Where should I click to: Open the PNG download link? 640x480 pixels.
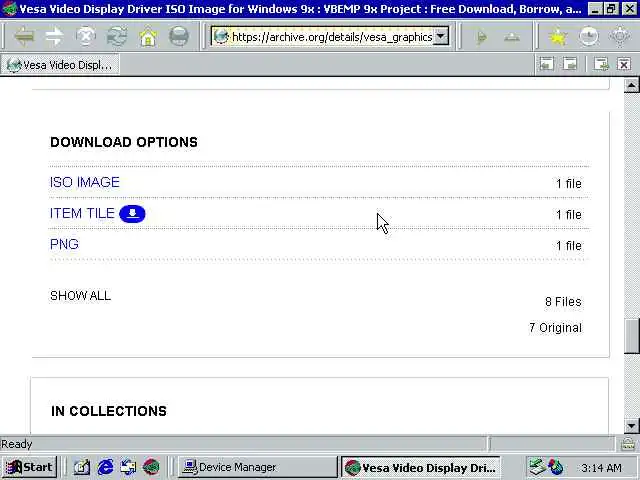64,244
